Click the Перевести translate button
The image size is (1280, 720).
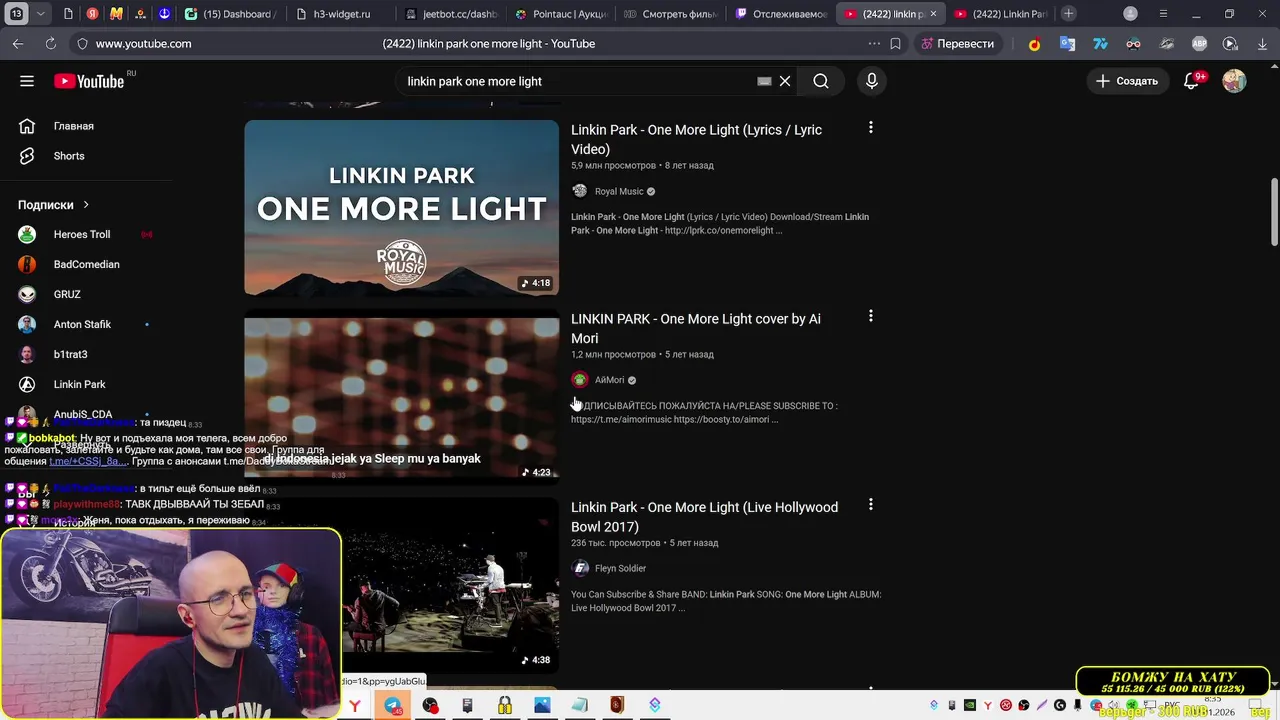957,44
